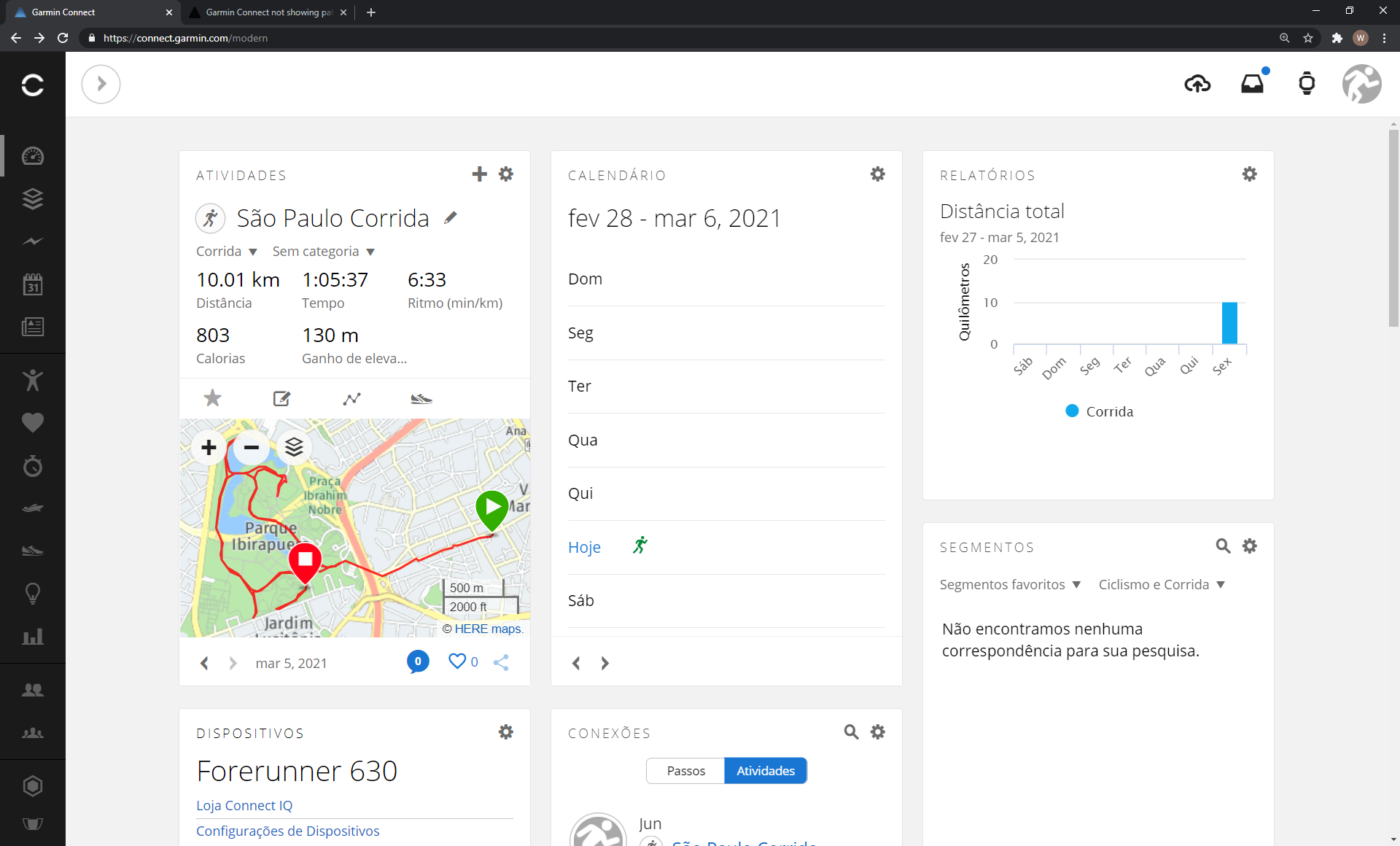1400x846 pixels.
Task: Click the cloud upload icon
Action: click(x=1197, y=84)
